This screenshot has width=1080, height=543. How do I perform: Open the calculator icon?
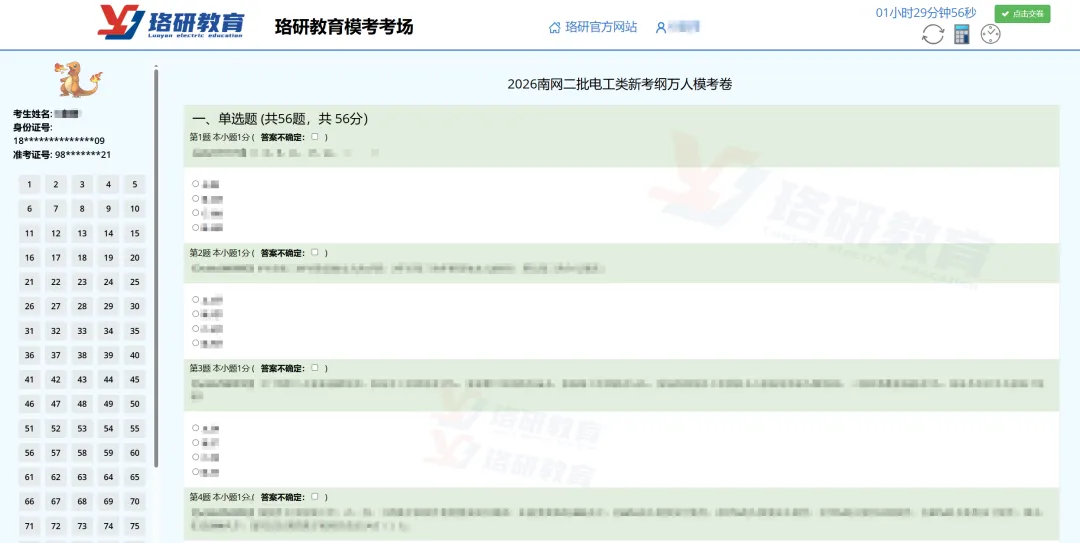[962, 34]
